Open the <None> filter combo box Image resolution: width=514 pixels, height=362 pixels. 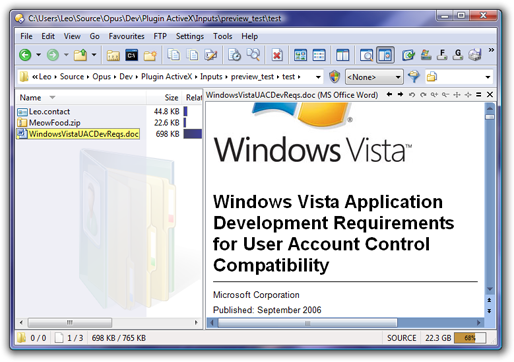click(374, 77)
